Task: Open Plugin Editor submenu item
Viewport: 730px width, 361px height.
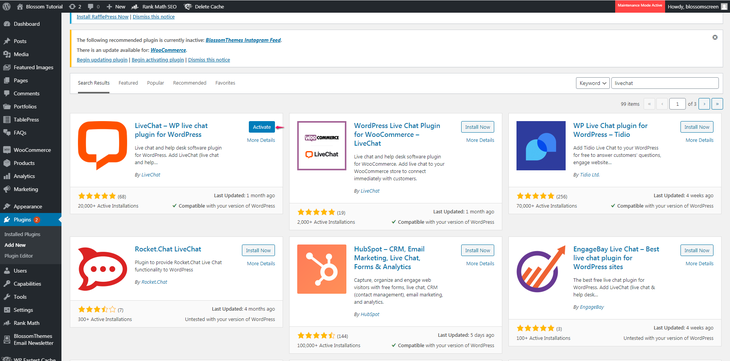Action: coord(19,256)
